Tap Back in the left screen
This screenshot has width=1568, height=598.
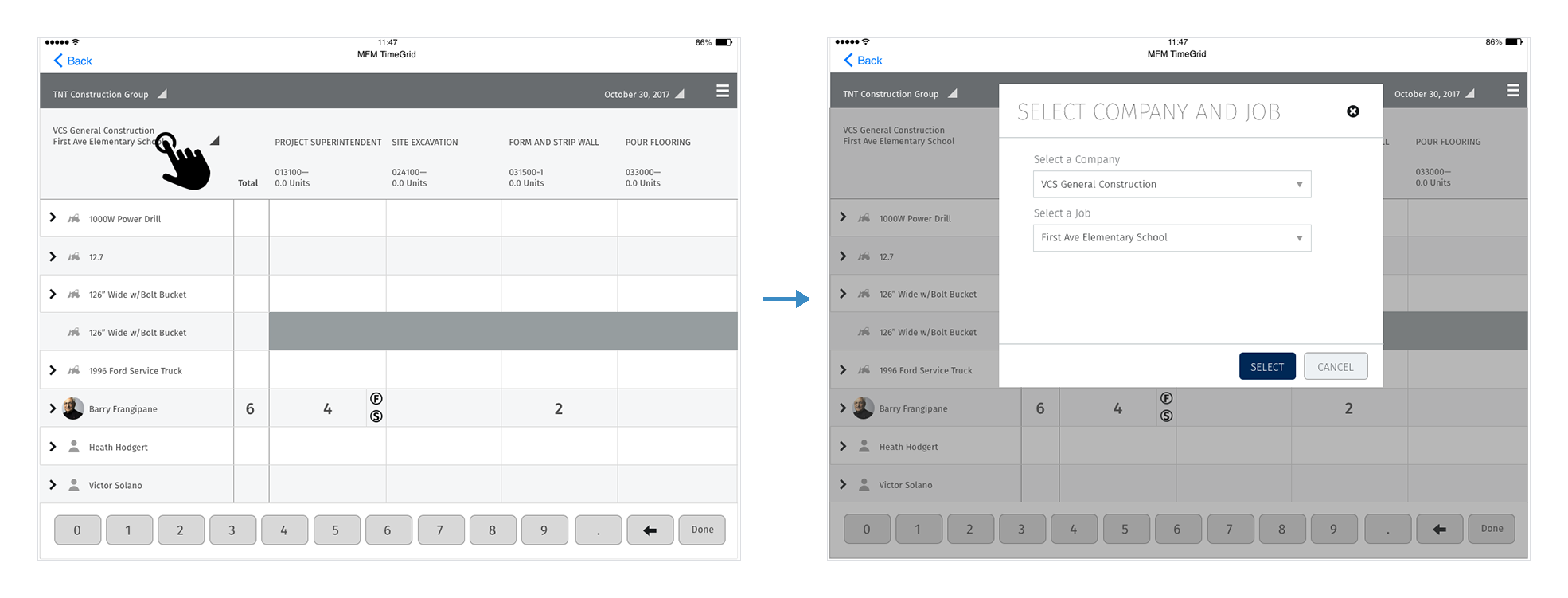[x=72, y=61]
